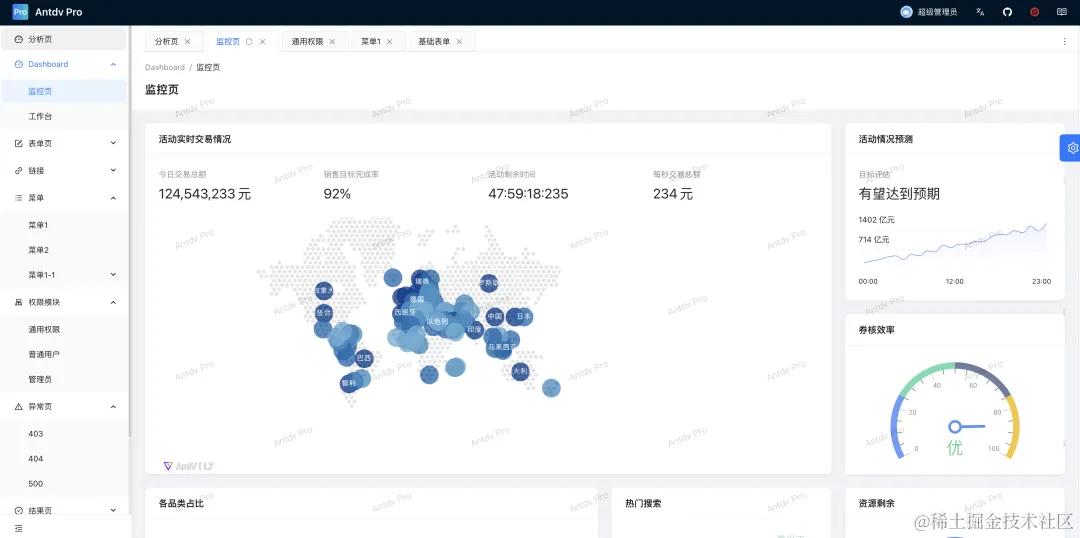
Task: Click the Dashboard menu icon in sidebar
Action: pyautogui.click(x=19, y=64)
